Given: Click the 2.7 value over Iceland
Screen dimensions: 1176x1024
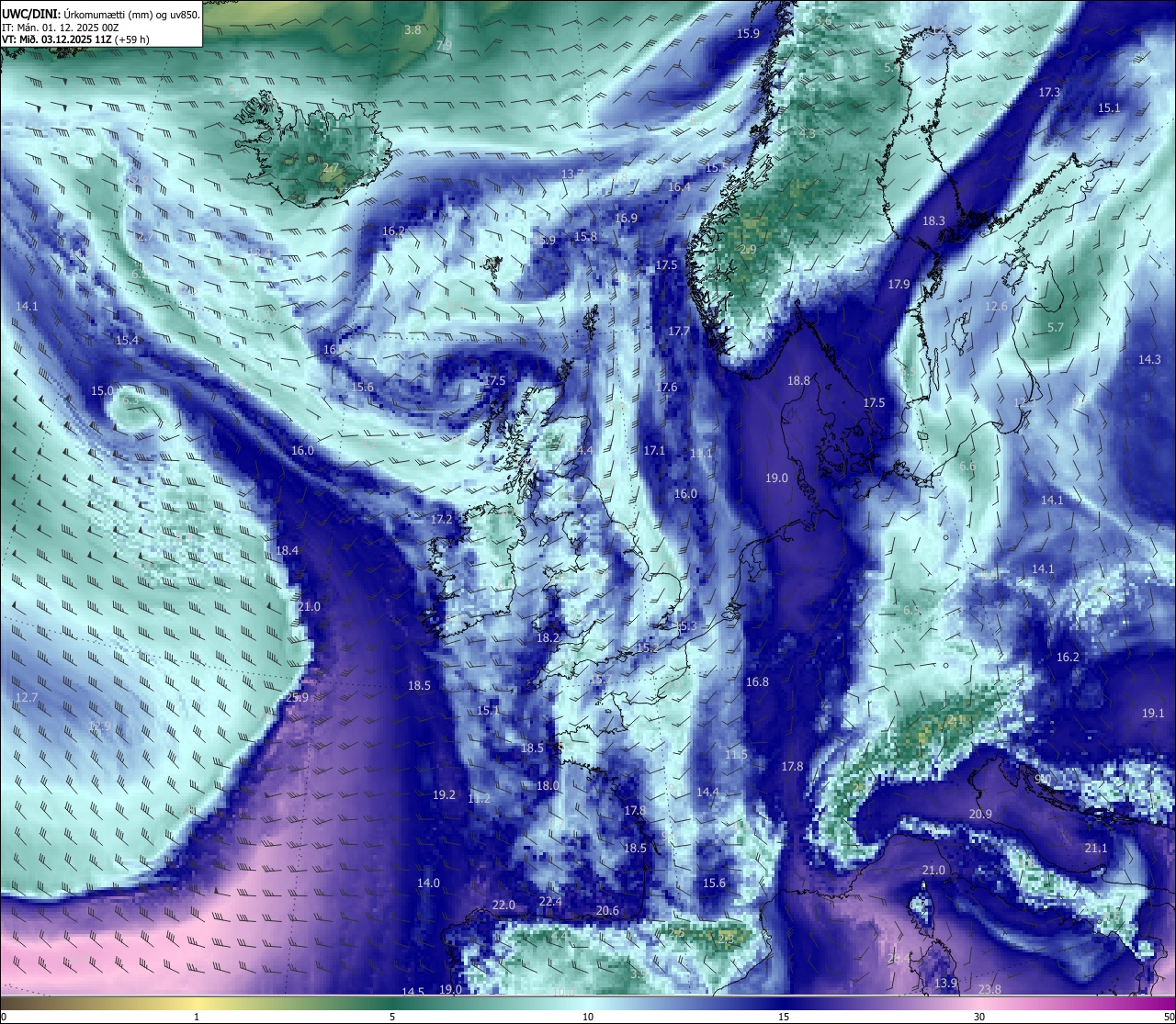Looking at the screenshot, I should coord(330,168).
